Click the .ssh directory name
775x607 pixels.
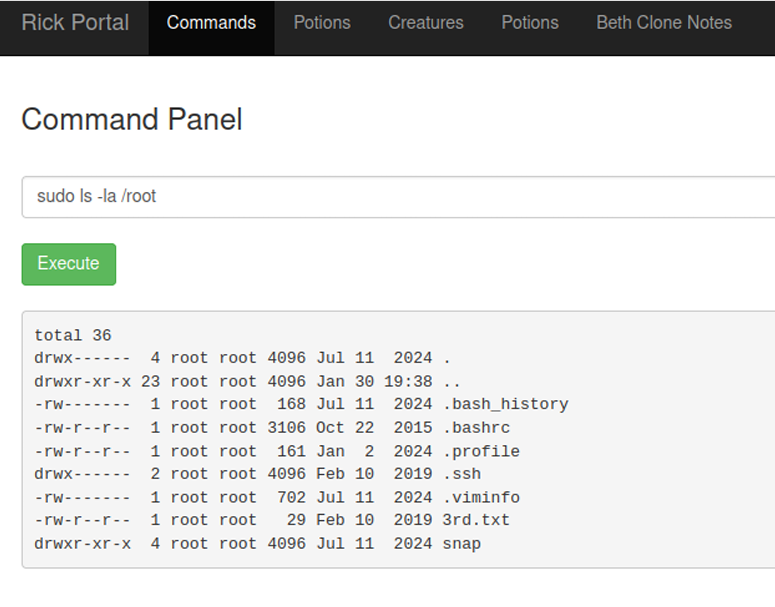tap(461, 474)
